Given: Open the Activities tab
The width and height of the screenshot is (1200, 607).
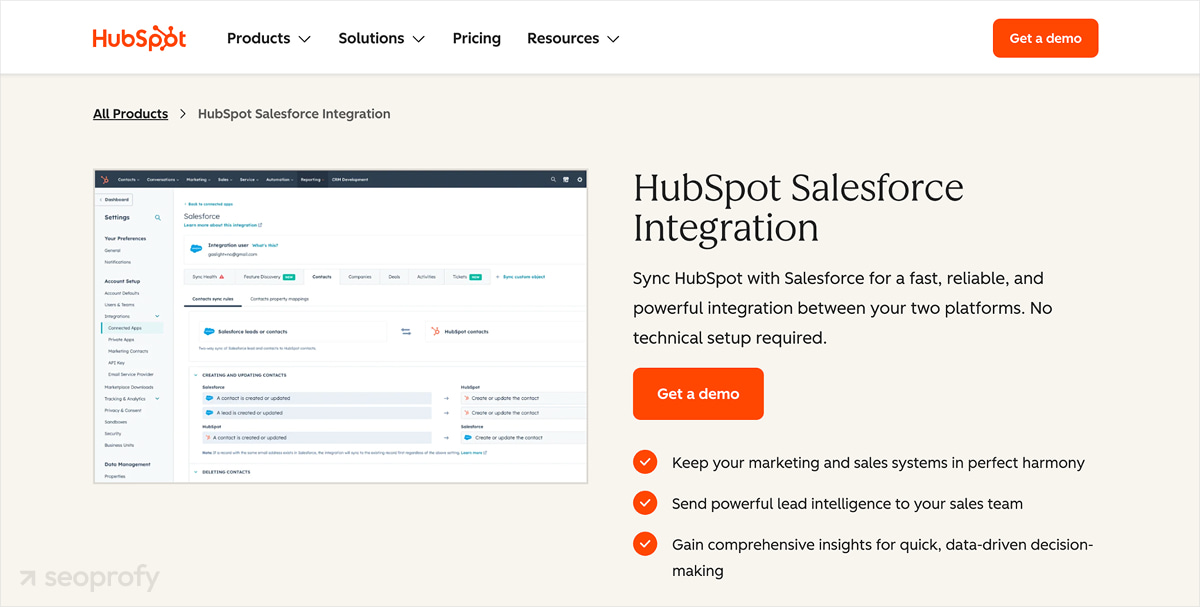Looking at the screenshot, I should tap(426, 277).
